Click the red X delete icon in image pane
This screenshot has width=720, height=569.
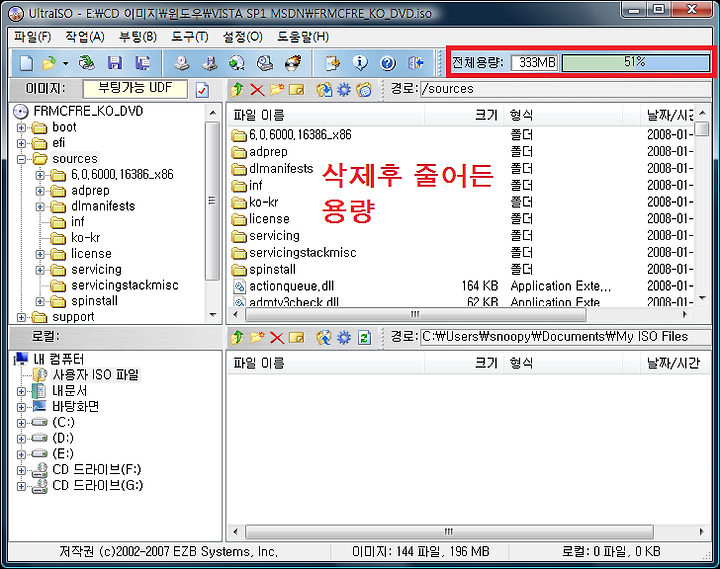257,90
